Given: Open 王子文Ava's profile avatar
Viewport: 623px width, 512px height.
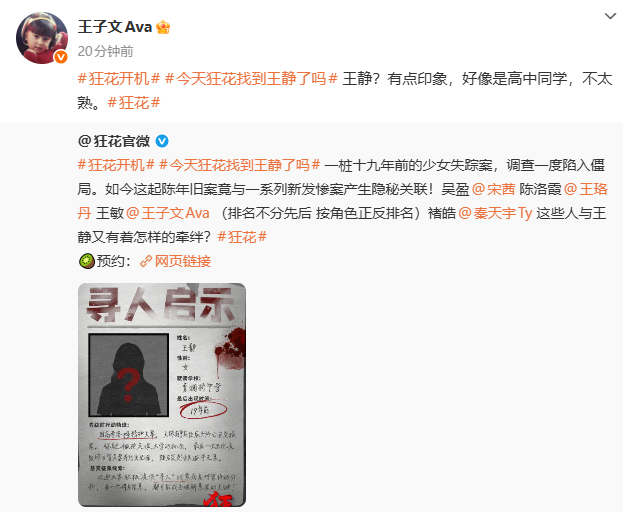Looking at the screenshot, I should 42,38.
